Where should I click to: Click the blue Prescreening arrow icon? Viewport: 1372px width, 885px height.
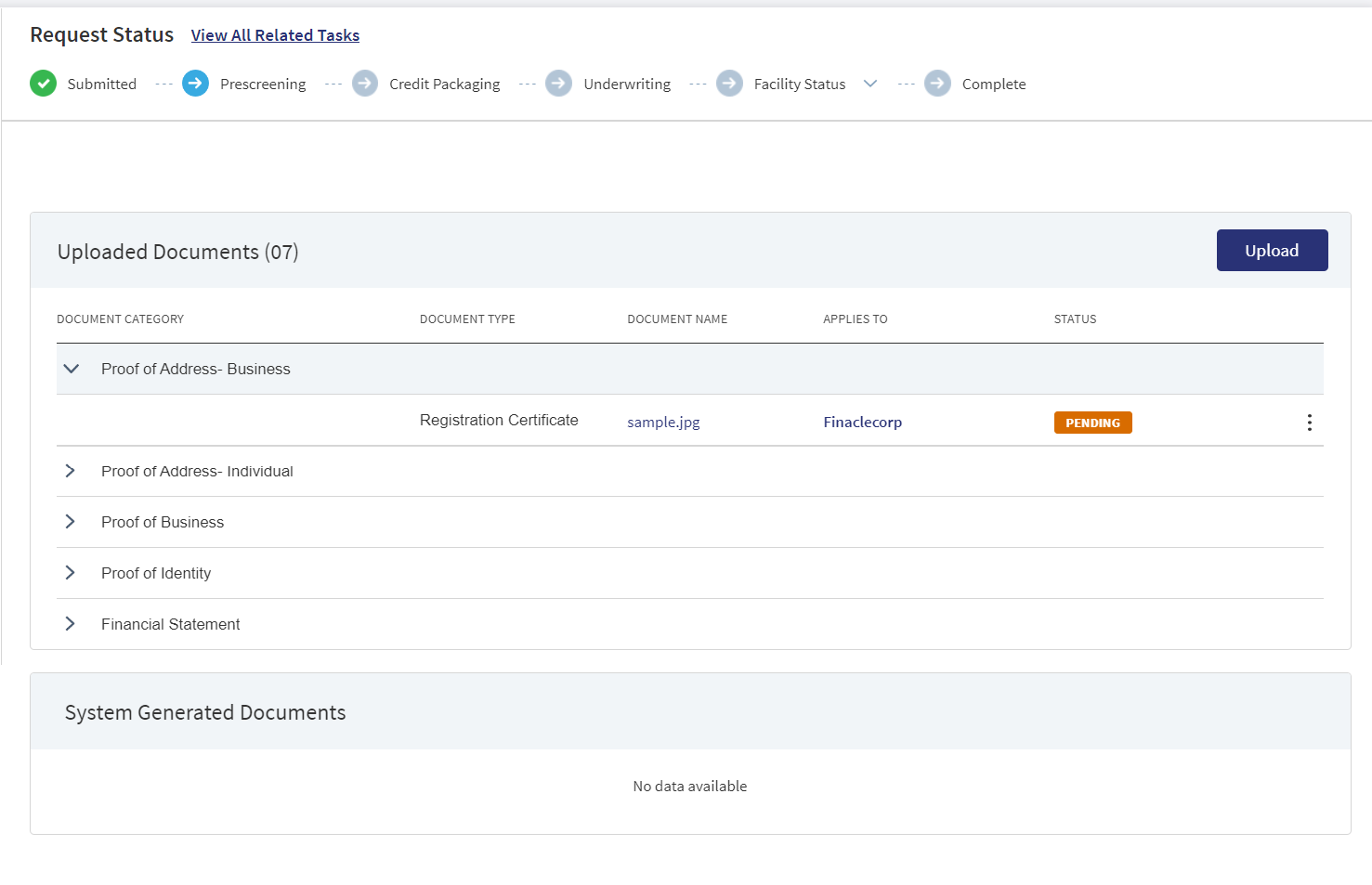(195, 84)
